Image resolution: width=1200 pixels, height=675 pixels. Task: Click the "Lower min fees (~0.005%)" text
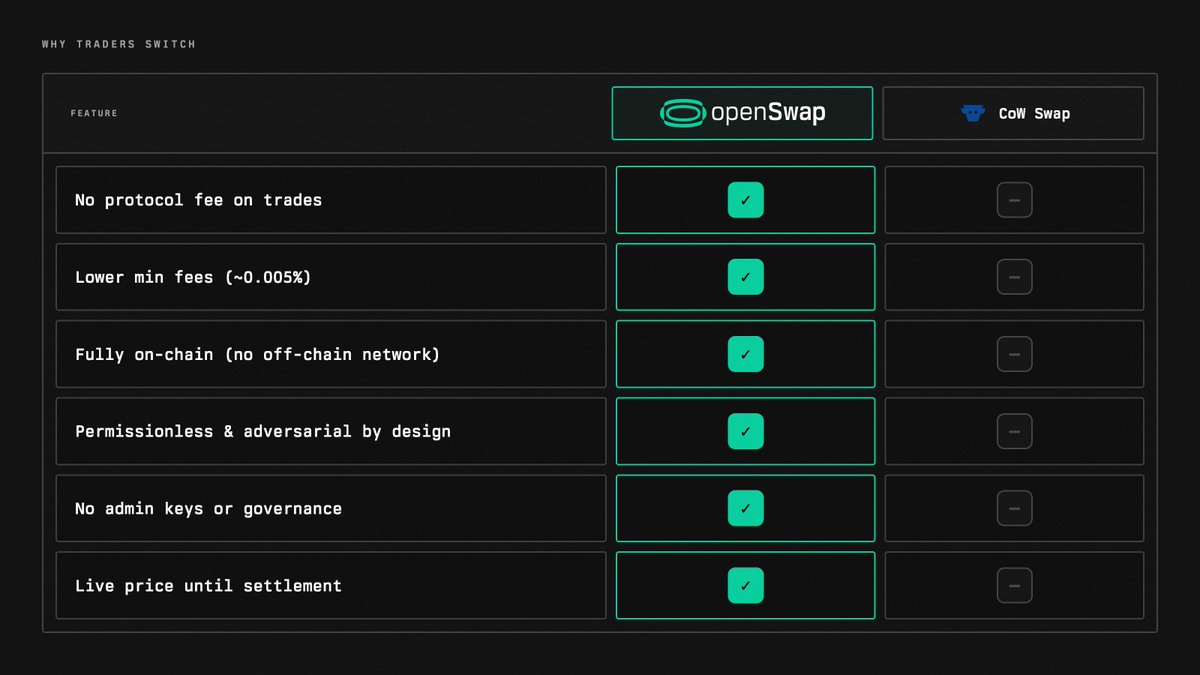tap(193, 277)
